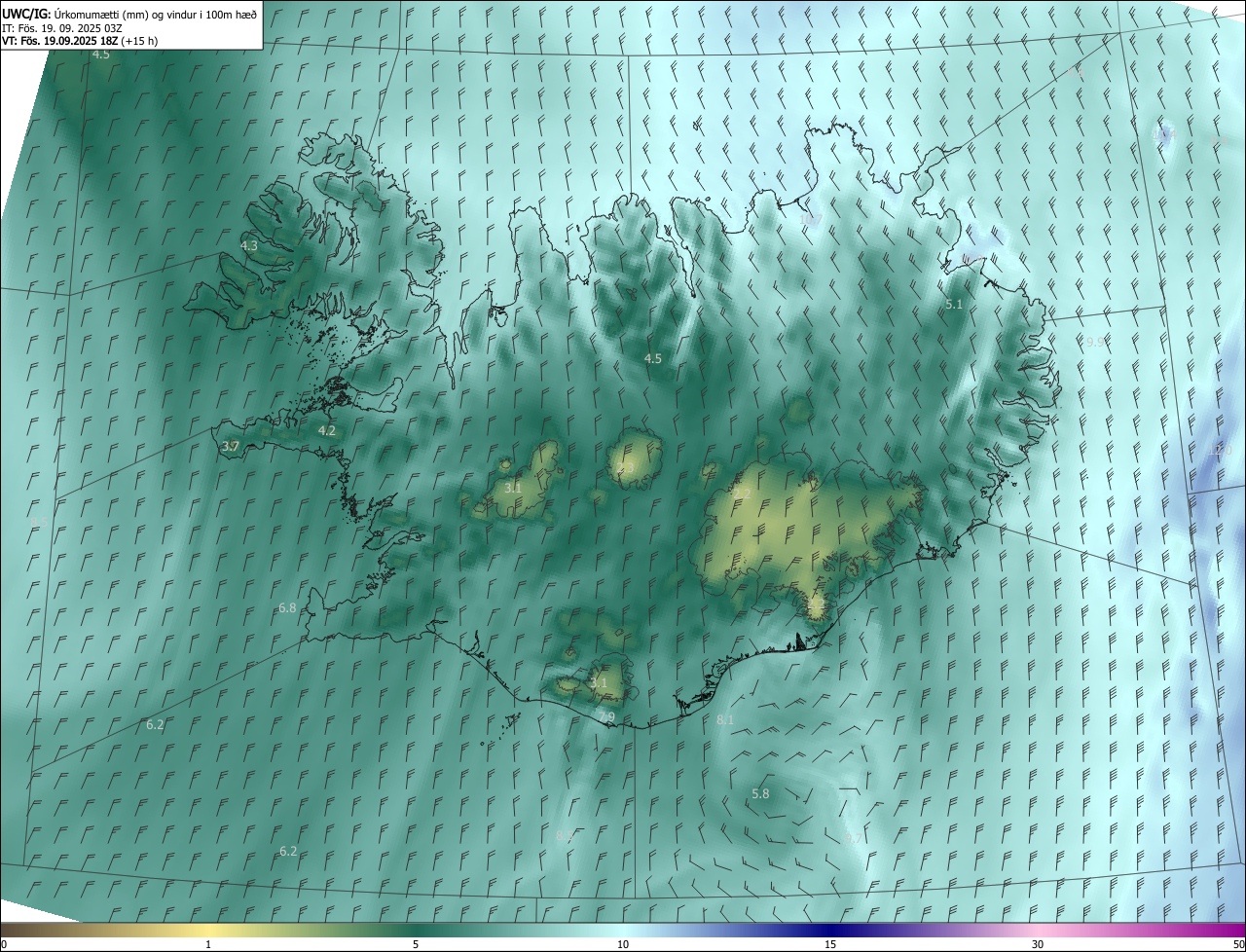This screenshot has height=952, width=1246.
Task: Click the '30' tick on the color scale
Action: (x=1038, y=945)
